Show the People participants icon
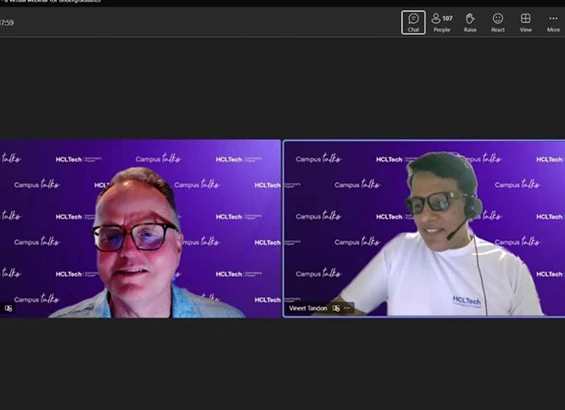The image size is (565, 410). 436,18
